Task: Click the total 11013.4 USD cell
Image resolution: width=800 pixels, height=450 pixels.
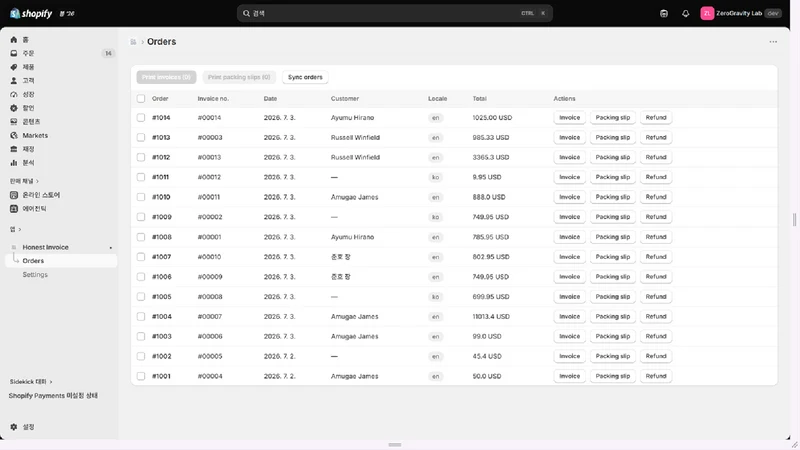Action: click(491, 316)
